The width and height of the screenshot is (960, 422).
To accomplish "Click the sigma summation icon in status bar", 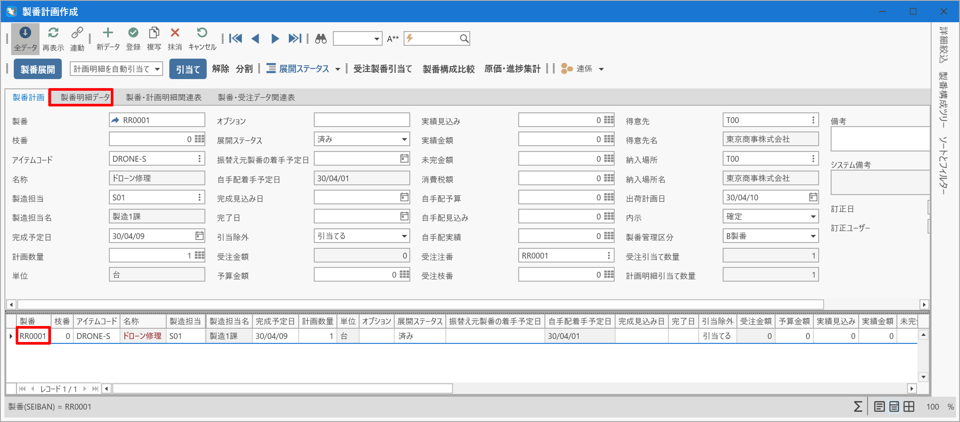I will (x=858, y=407).
